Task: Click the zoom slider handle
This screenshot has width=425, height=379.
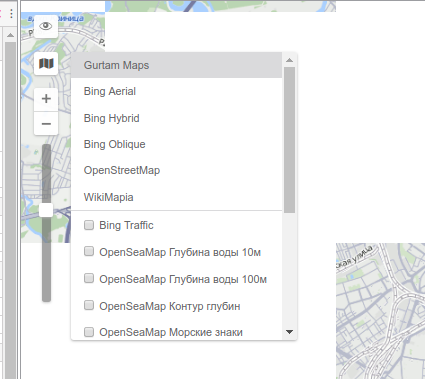Action: coord(46,210)
